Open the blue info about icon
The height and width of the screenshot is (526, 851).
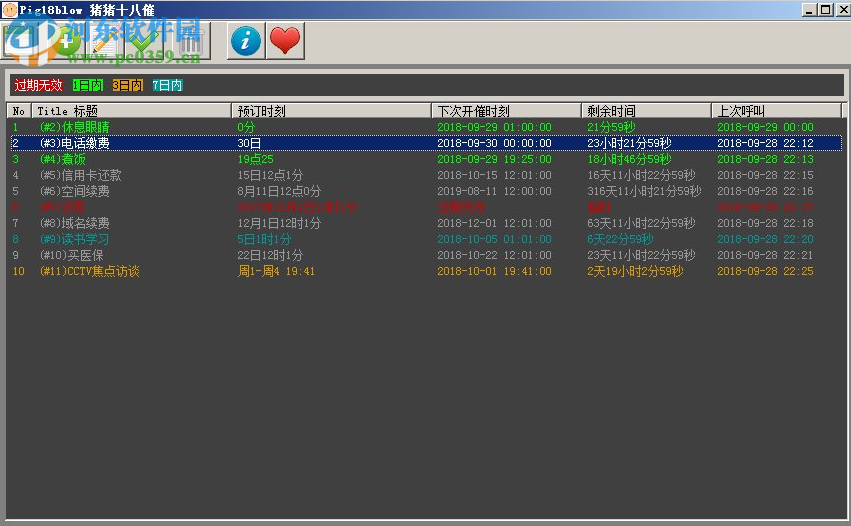246,41
